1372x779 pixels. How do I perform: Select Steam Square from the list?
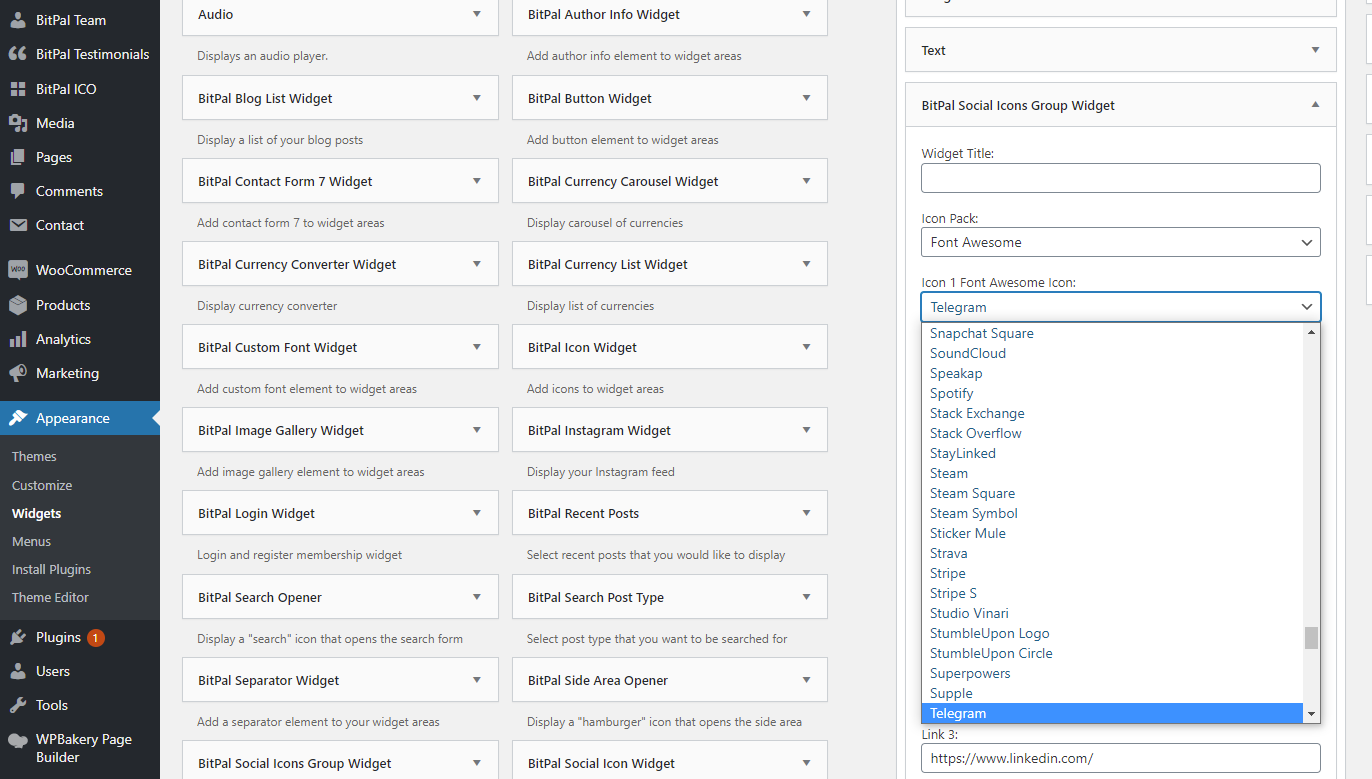click(x=1112, y=493)
